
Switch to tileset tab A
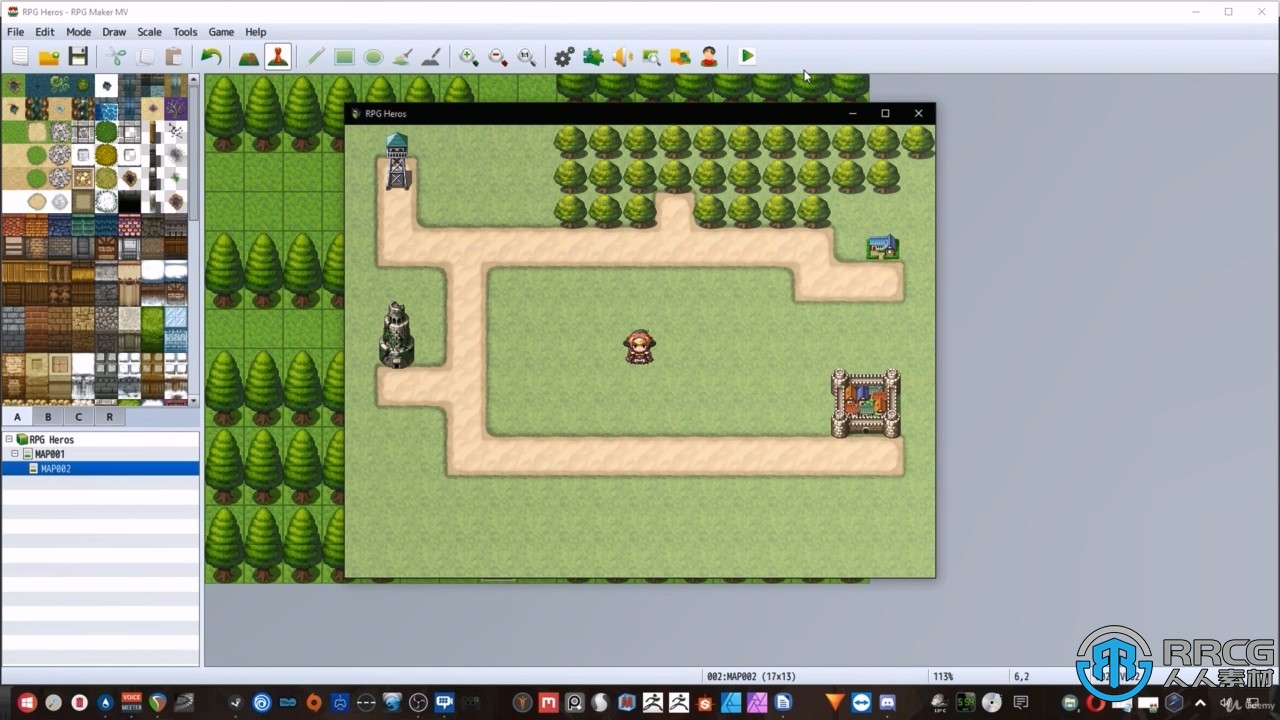click(x=17, y=417)
